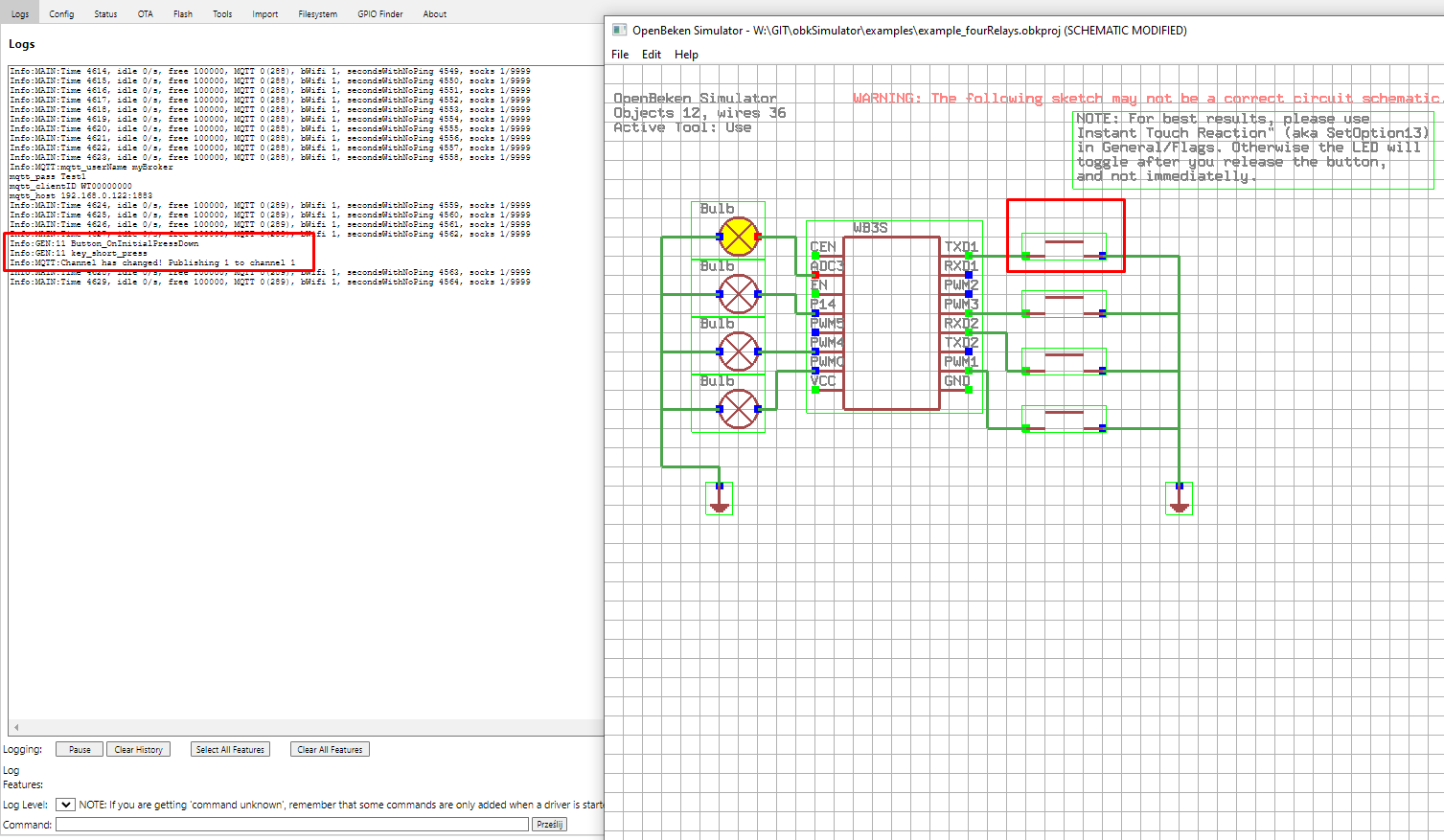The height and width of the screenshot is (840, 1444).
Task: Open the Flash tab
Action: pos(183,14)
